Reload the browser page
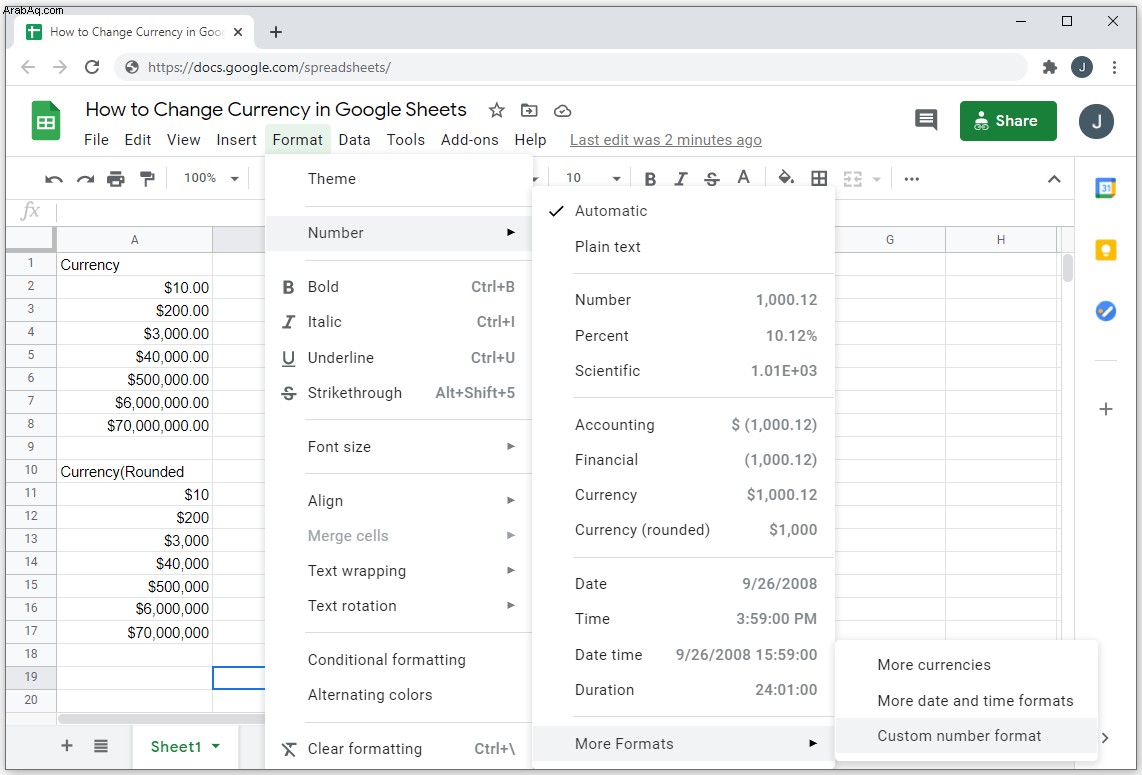 coord(92,67)
